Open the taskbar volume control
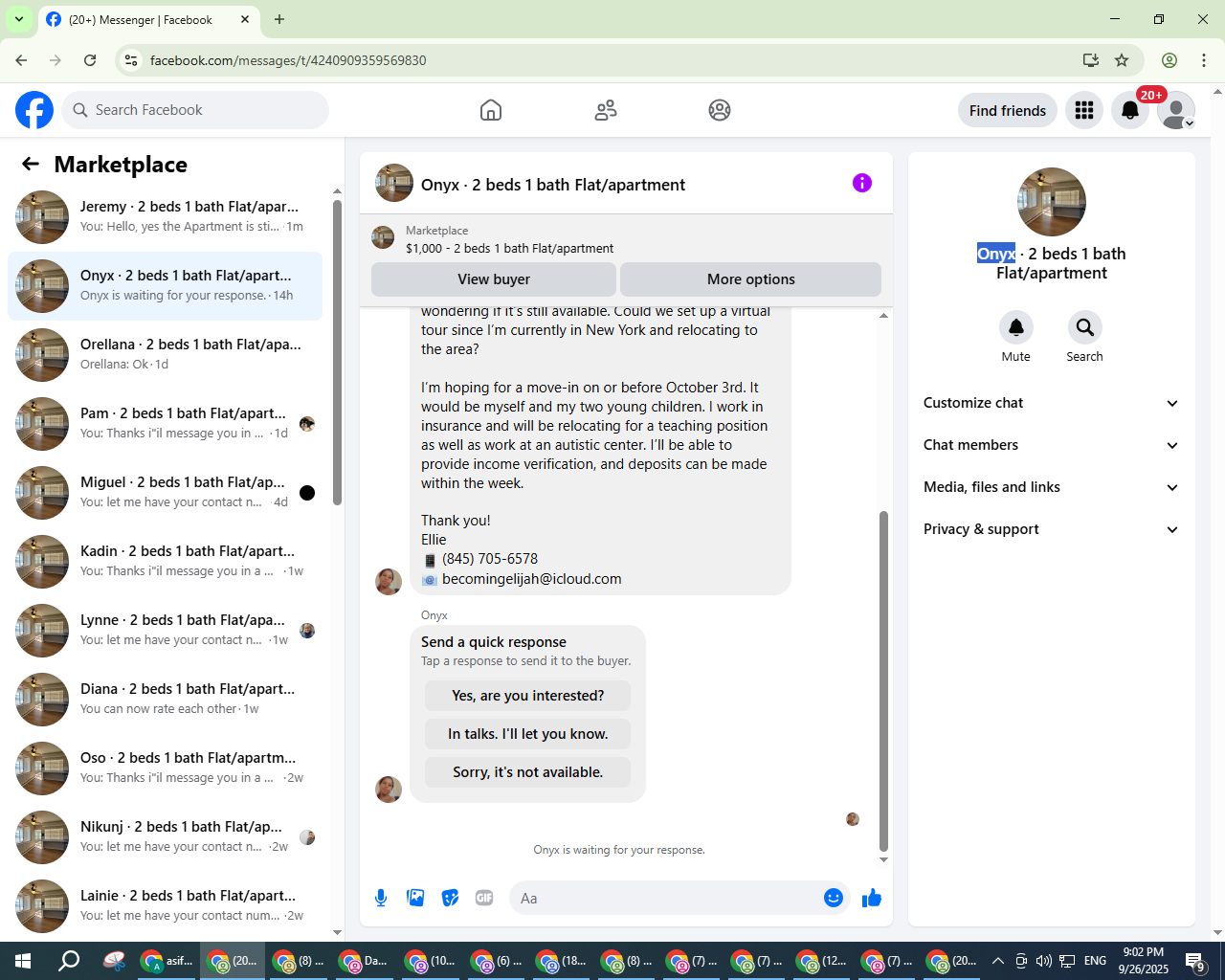The height and width of the screenshot is (980, 1225). click(x=1043, y=961)
